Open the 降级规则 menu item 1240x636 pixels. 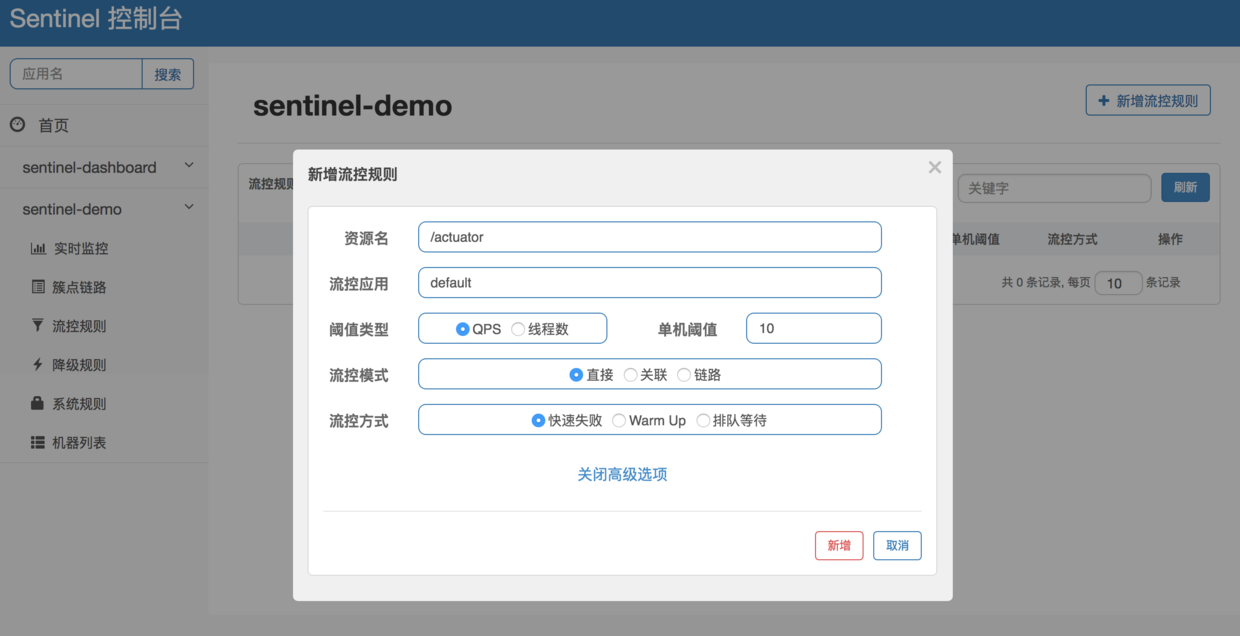pos(80,365)
